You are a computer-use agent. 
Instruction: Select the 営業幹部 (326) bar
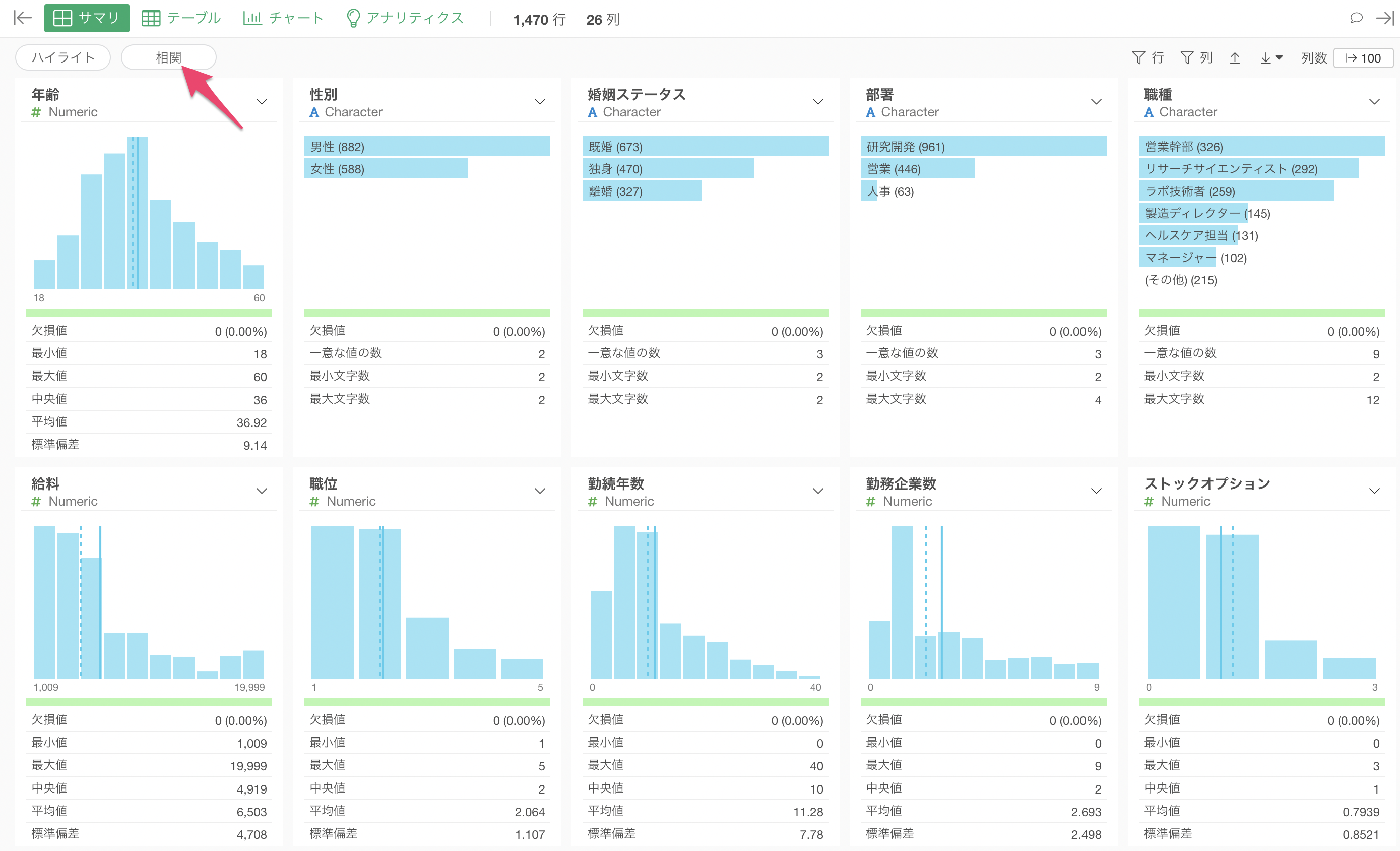(x=1261, y=147)
